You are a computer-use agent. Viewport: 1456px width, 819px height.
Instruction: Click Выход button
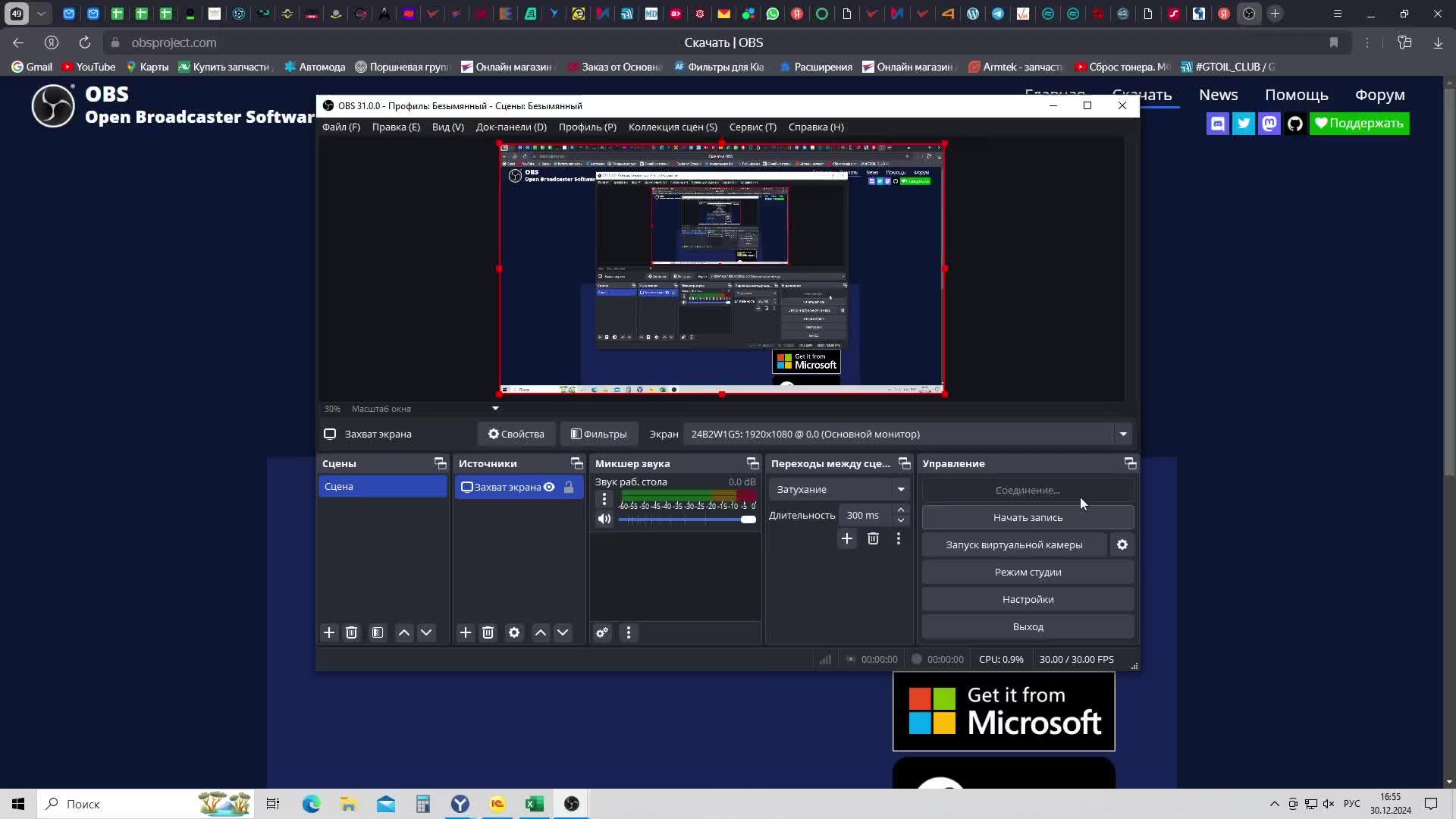[x=1028, y=626]
